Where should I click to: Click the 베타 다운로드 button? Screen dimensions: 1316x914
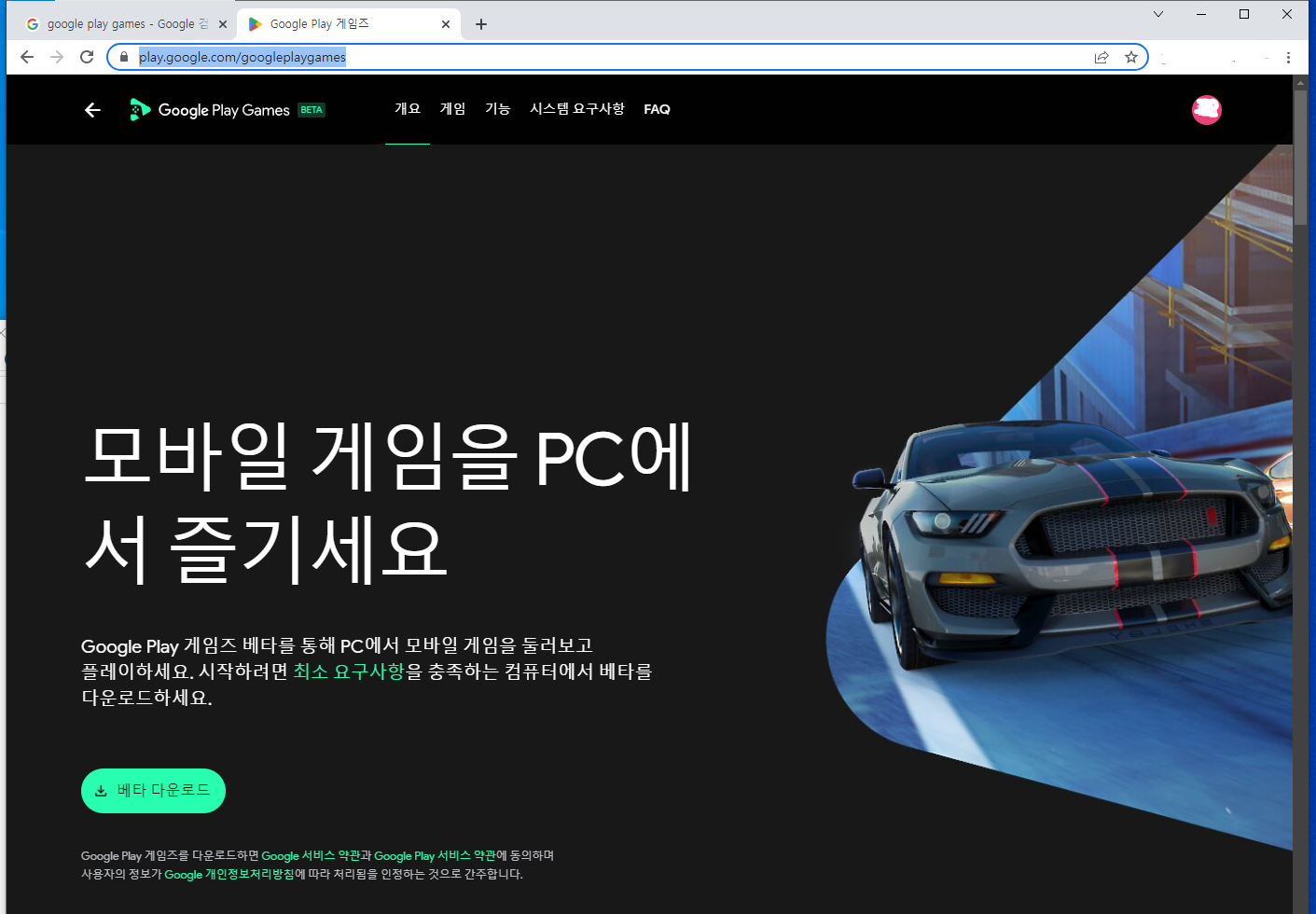coord(153,791)
